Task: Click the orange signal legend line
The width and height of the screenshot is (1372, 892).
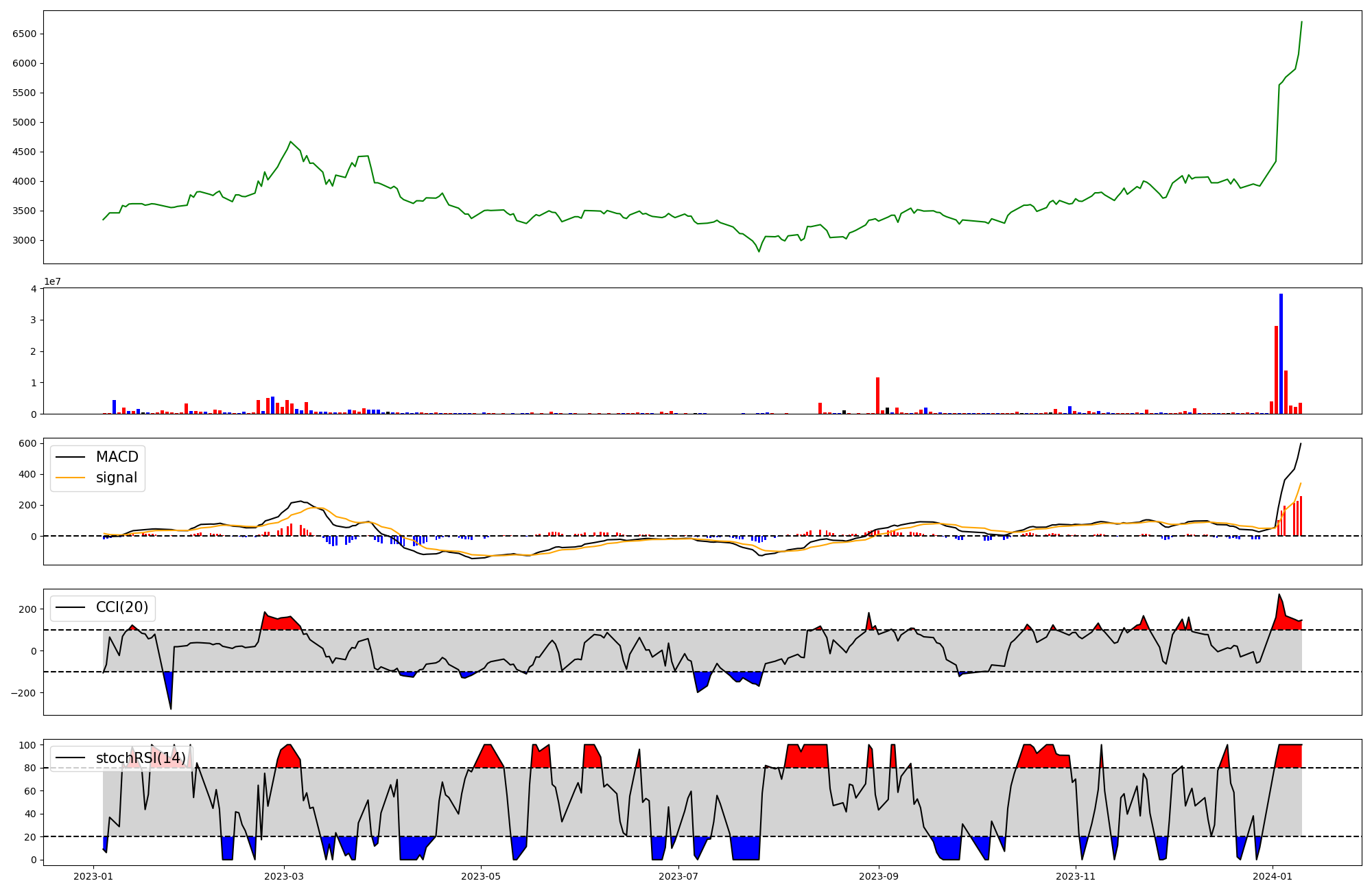Action: [70, 478]
